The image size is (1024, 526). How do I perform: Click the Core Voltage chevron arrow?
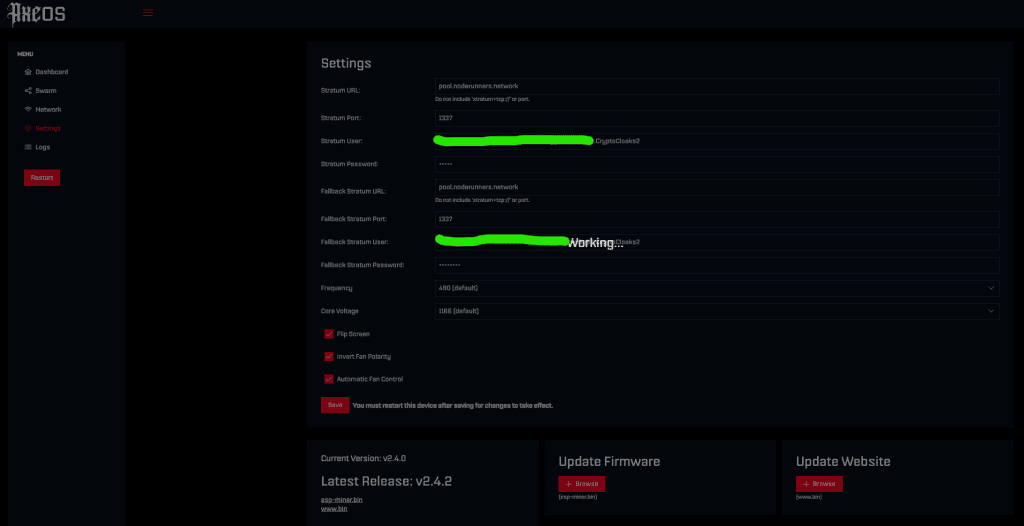click(x=991, y=311)
